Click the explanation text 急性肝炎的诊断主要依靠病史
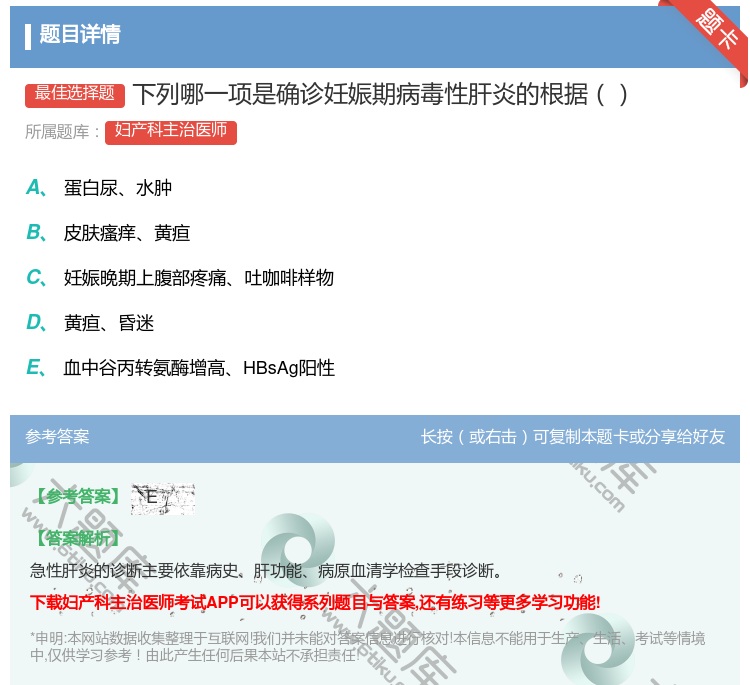The image size is (750, 685). 266,570
